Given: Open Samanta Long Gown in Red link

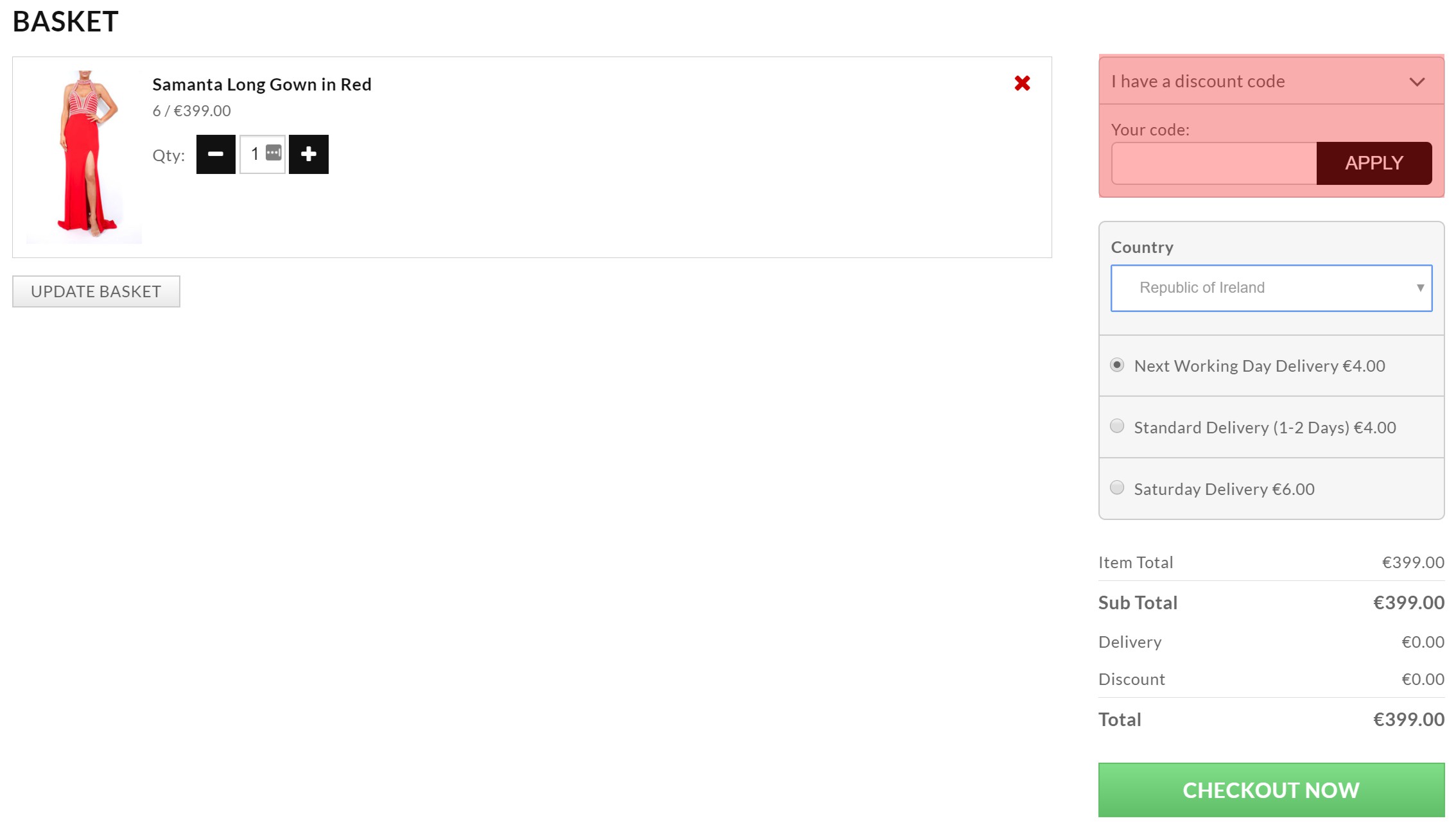Looking at the screenshot, I should 262,84.
